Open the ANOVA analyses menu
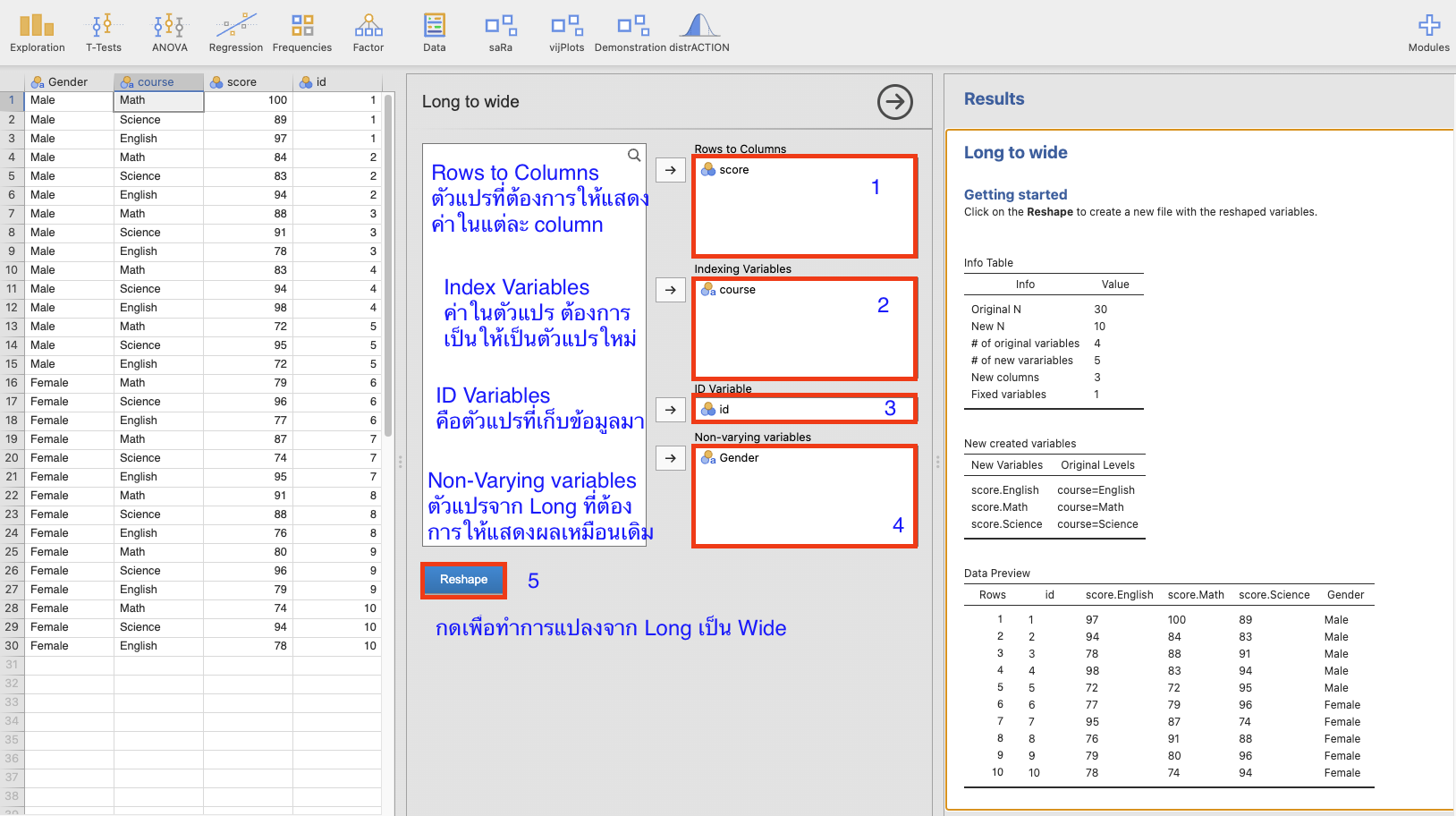The height and width of the screenshot is (816, 1456). click(x=169, y=33)
